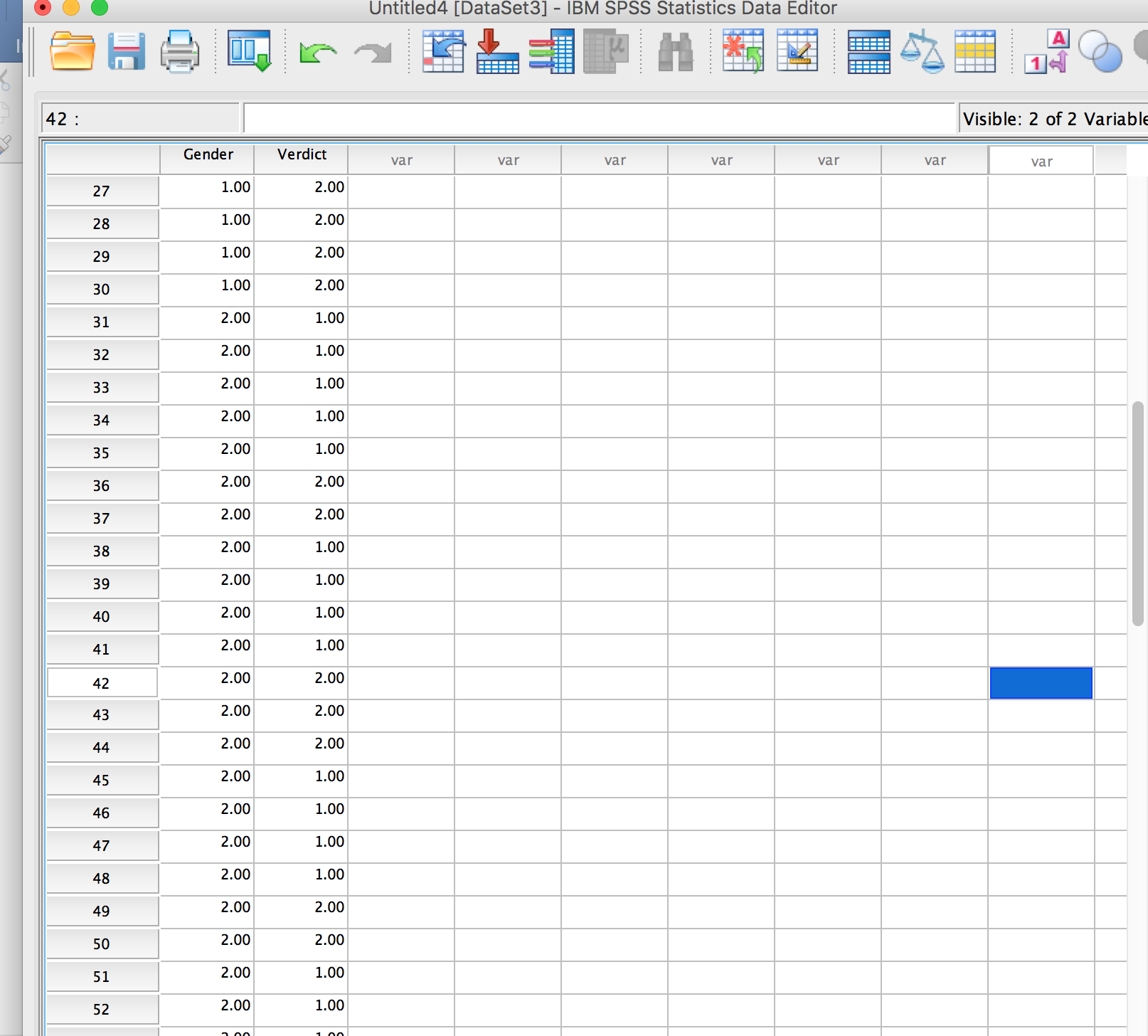The width and height of the screenshot is (1148, 1036).
Task: Redo the undone action
Action: point(371,52)
